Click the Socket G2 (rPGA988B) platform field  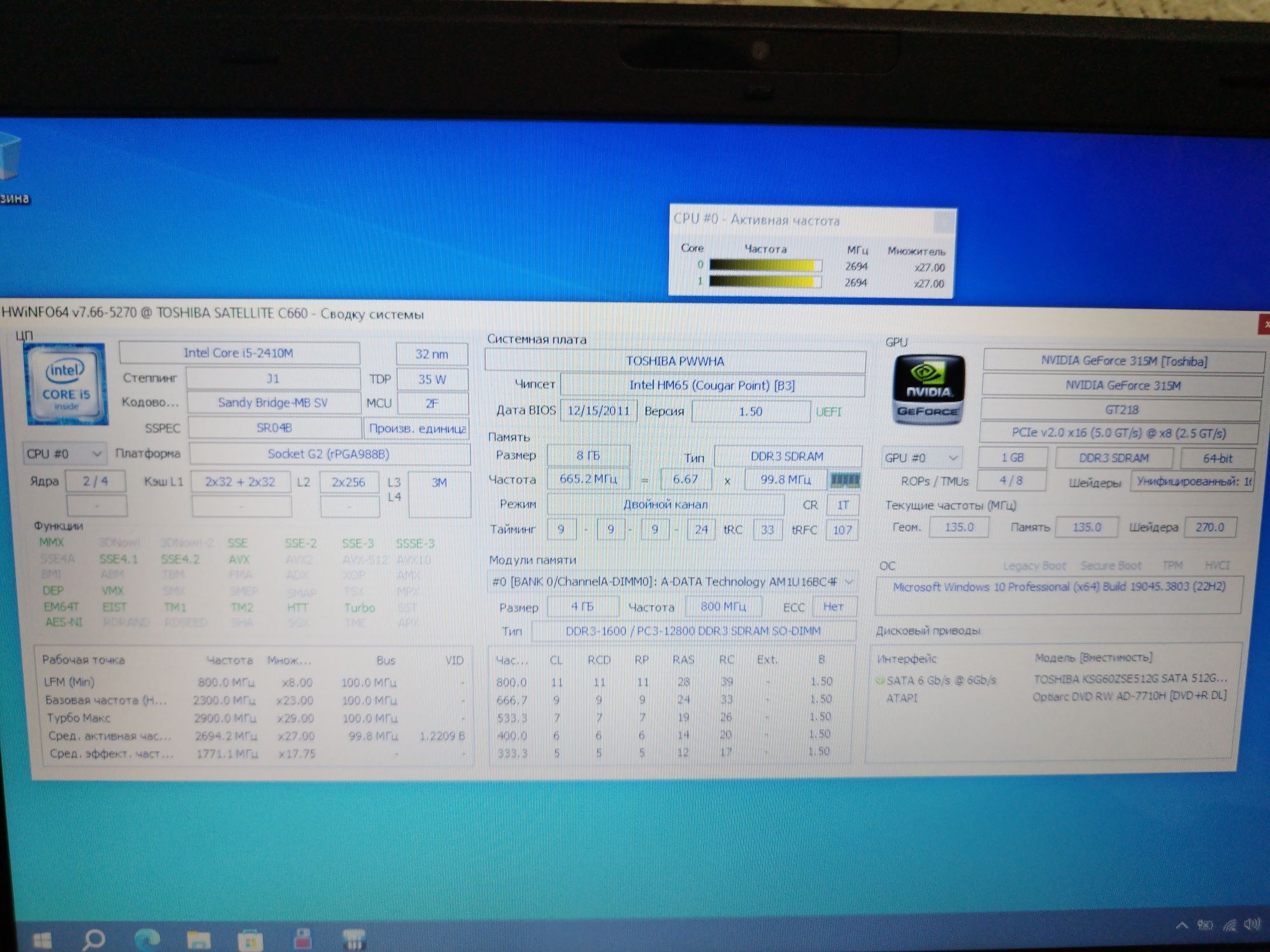[x=329, y=454]
